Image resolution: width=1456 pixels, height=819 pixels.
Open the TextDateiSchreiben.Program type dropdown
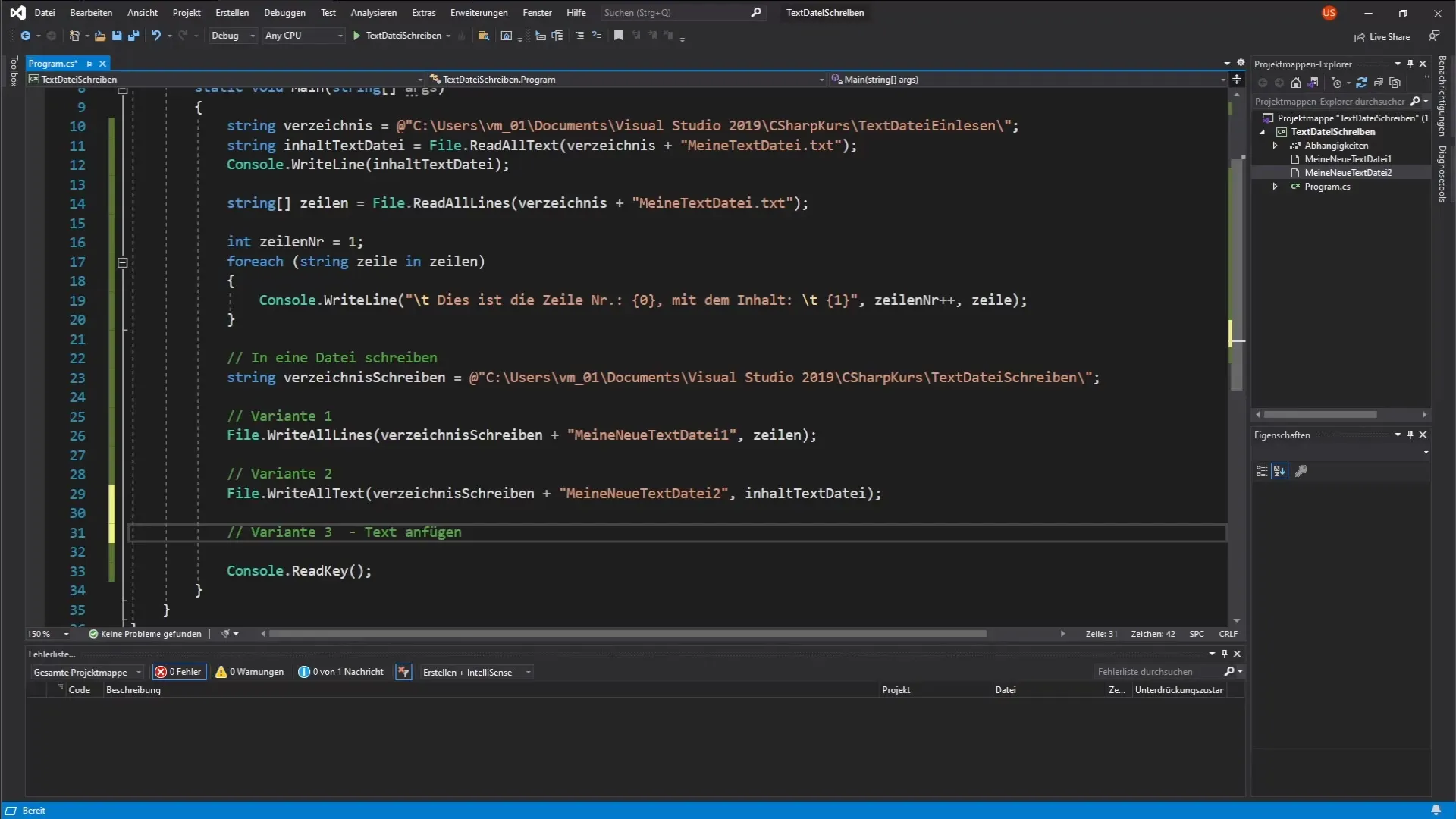coord(626,79)
